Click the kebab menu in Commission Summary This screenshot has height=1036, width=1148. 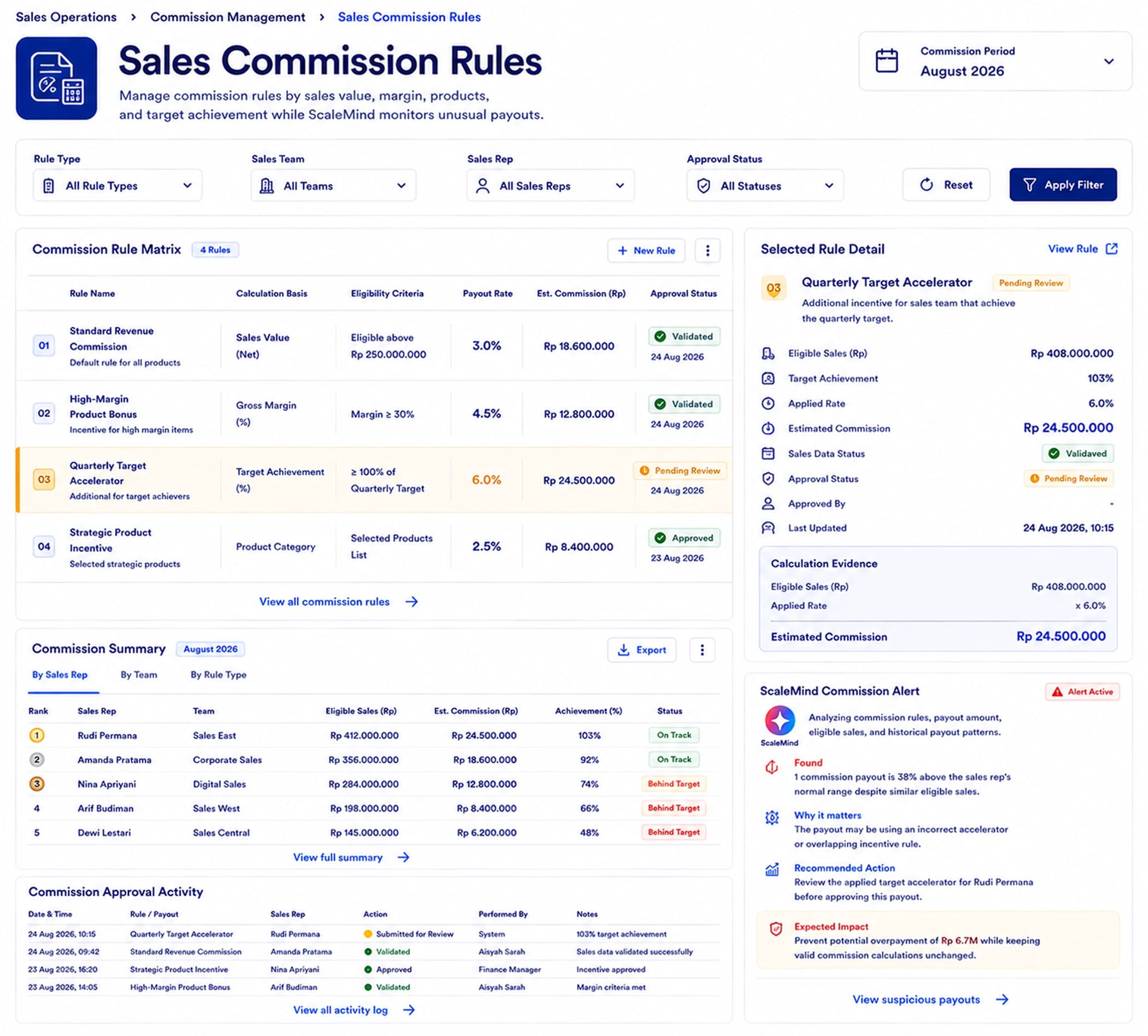[x=702, y=650]
